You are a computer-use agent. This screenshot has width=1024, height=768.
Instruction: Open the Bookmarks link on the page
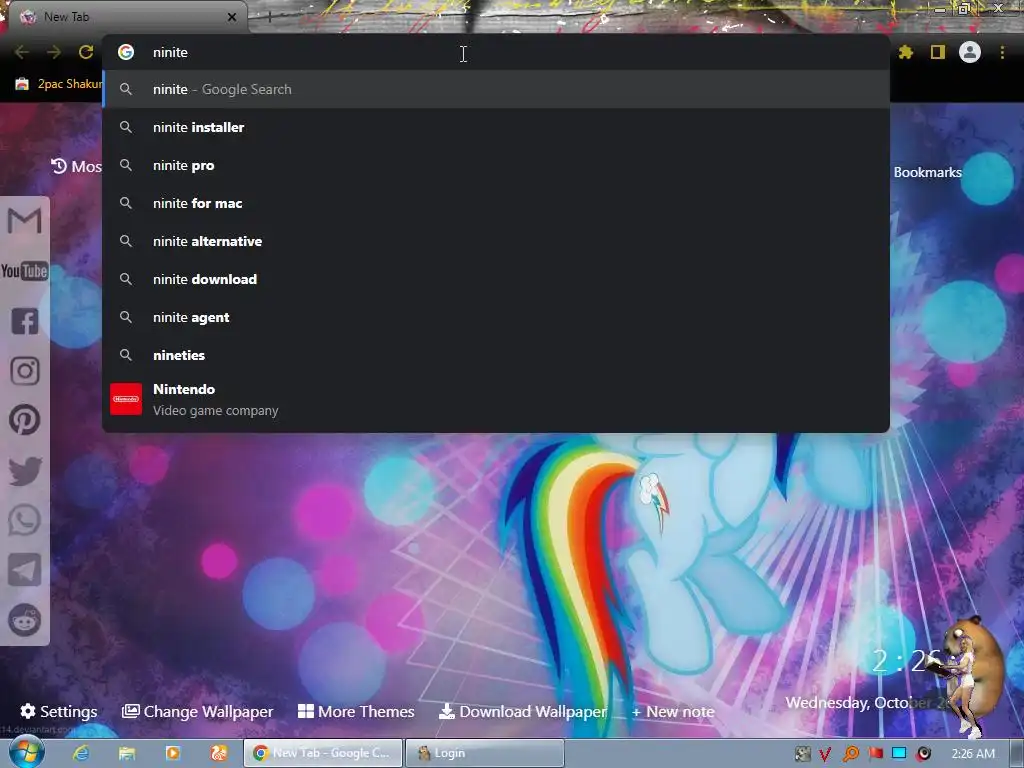click(x=927, y=172)
